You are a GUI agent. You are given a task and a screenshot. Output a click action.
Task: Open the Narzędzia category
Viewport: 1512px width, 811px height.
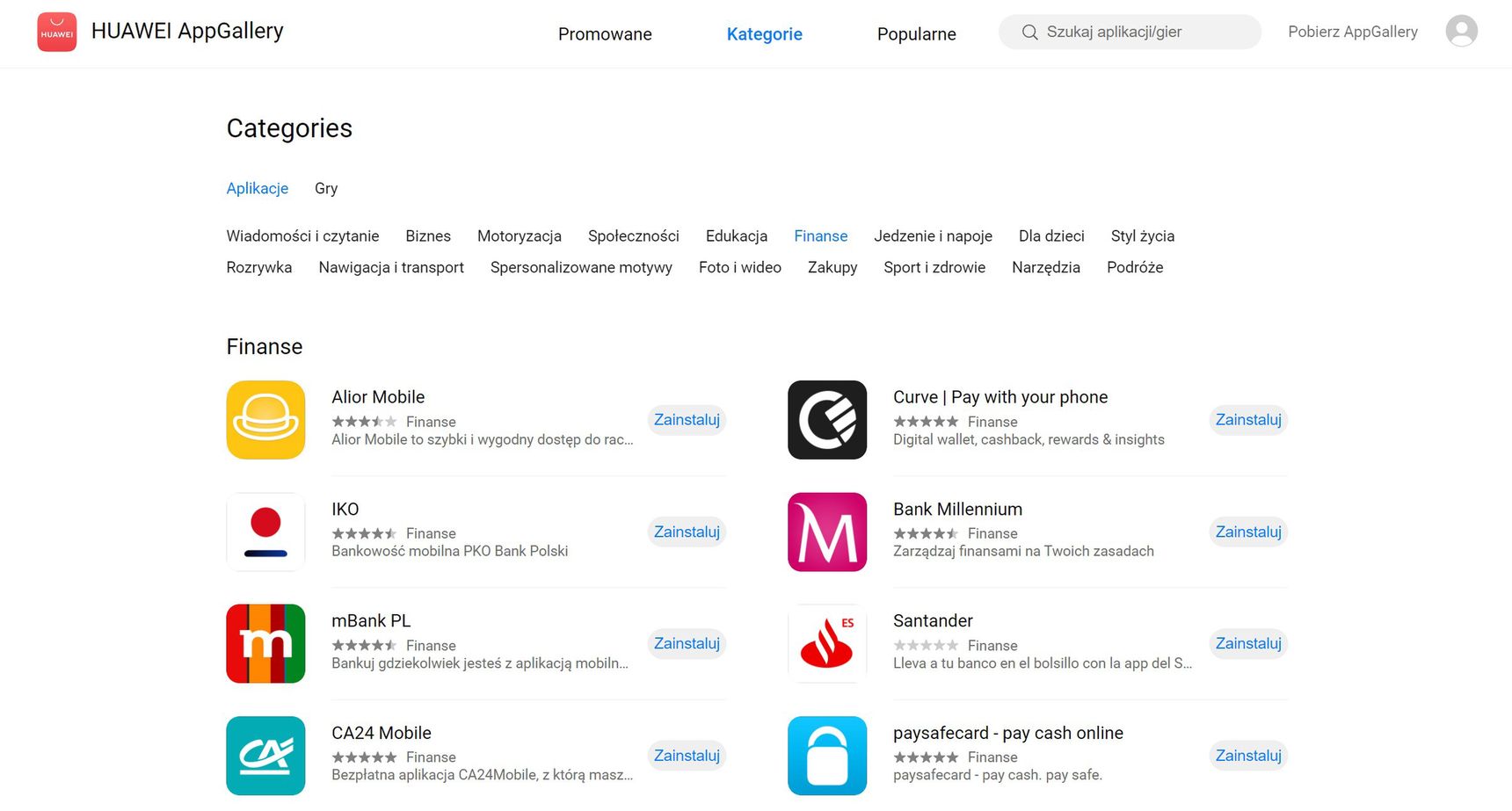pyautogui.click(x=1046, y=267)
